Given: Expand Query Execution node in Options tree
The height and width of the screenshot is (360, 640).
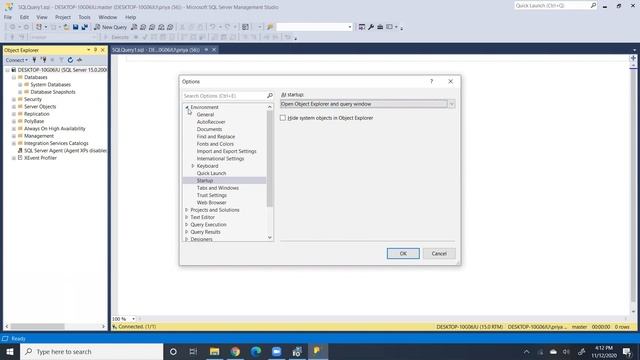Looking at the screenshot, I should 187,225.
